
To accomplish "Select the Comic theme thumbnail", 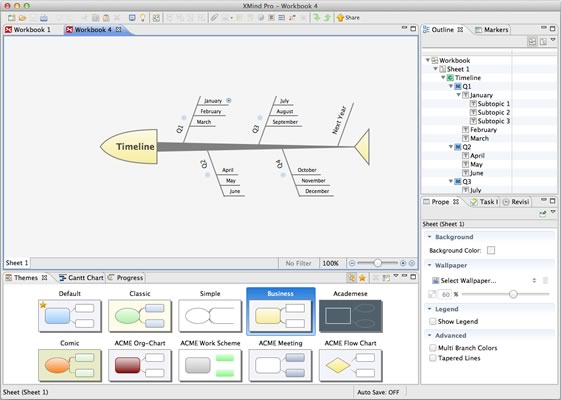I will tap(70, 365).
